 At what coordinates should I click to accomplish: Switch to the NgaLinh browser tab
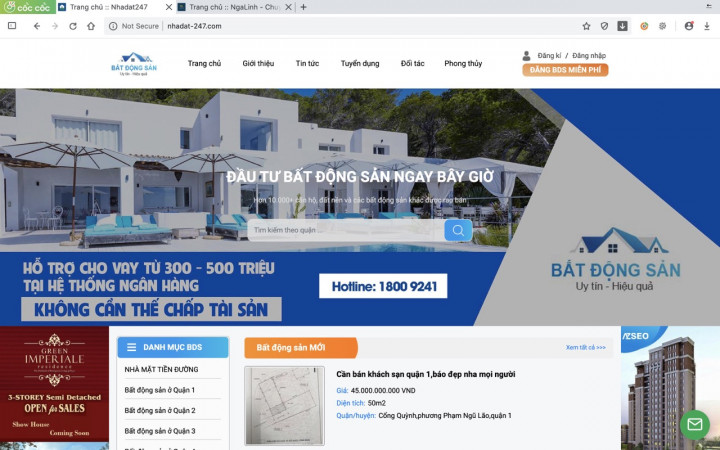(232, 7)
